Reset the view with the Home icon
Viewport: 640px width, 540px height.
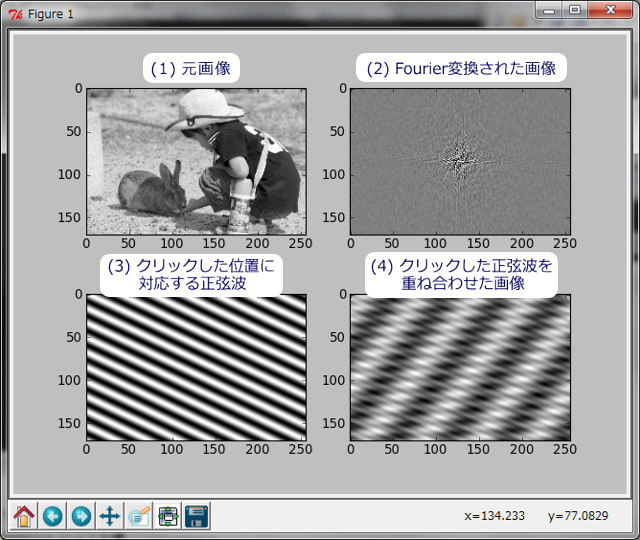pos(24,516)
